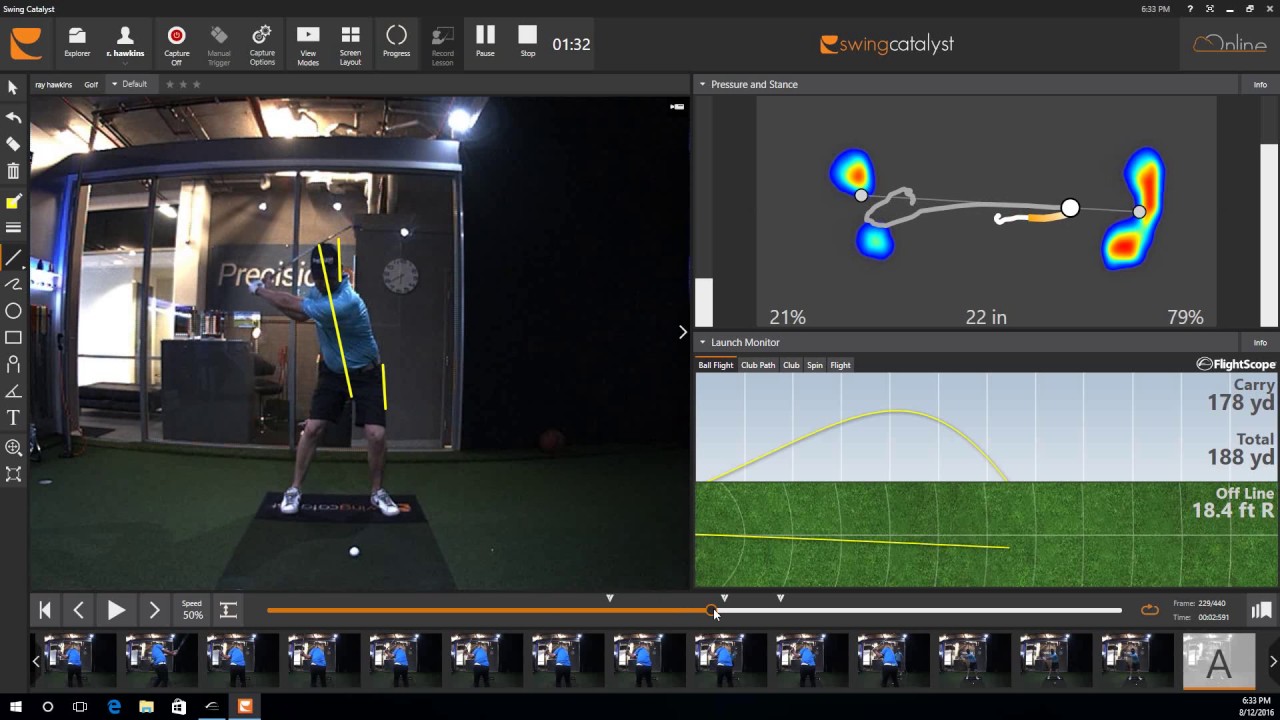Open the bookmarks icon near frame counter

[1261, 610]
